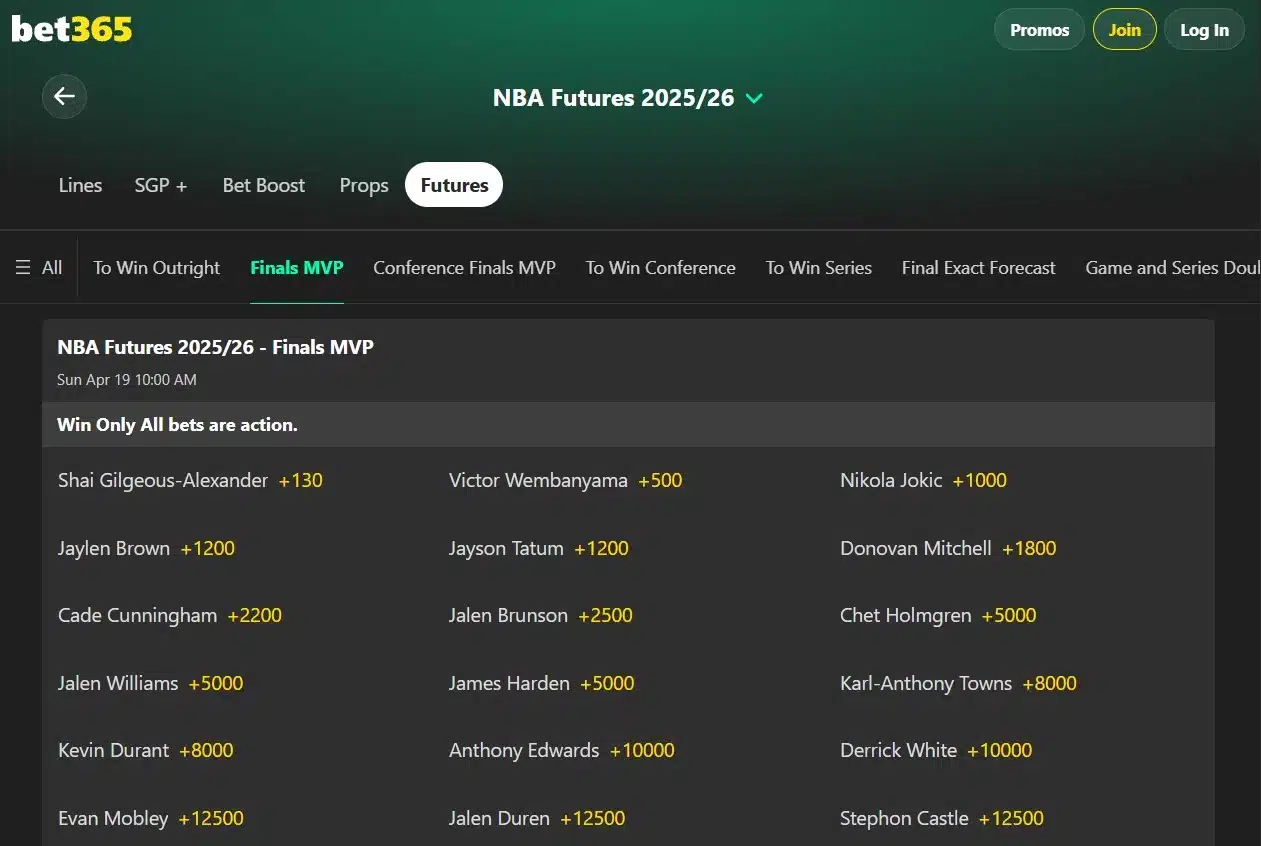This screenshot has height=846, width=1261.
Task: Select the Conference Finals MVP market
Action: (464, 267)
